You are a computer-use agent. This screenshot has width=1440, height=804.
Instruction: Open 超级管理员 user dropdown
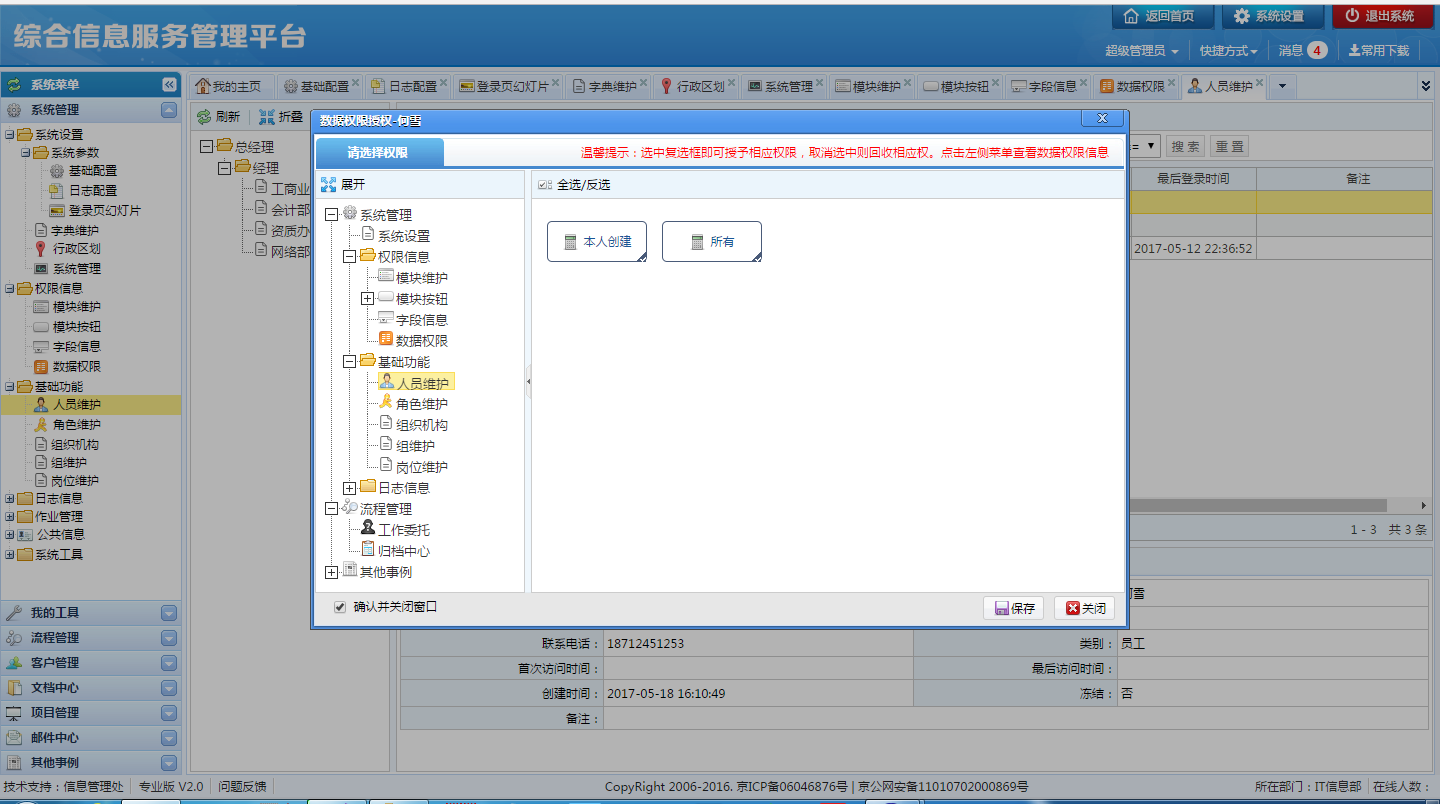[x=1141, y=50]
